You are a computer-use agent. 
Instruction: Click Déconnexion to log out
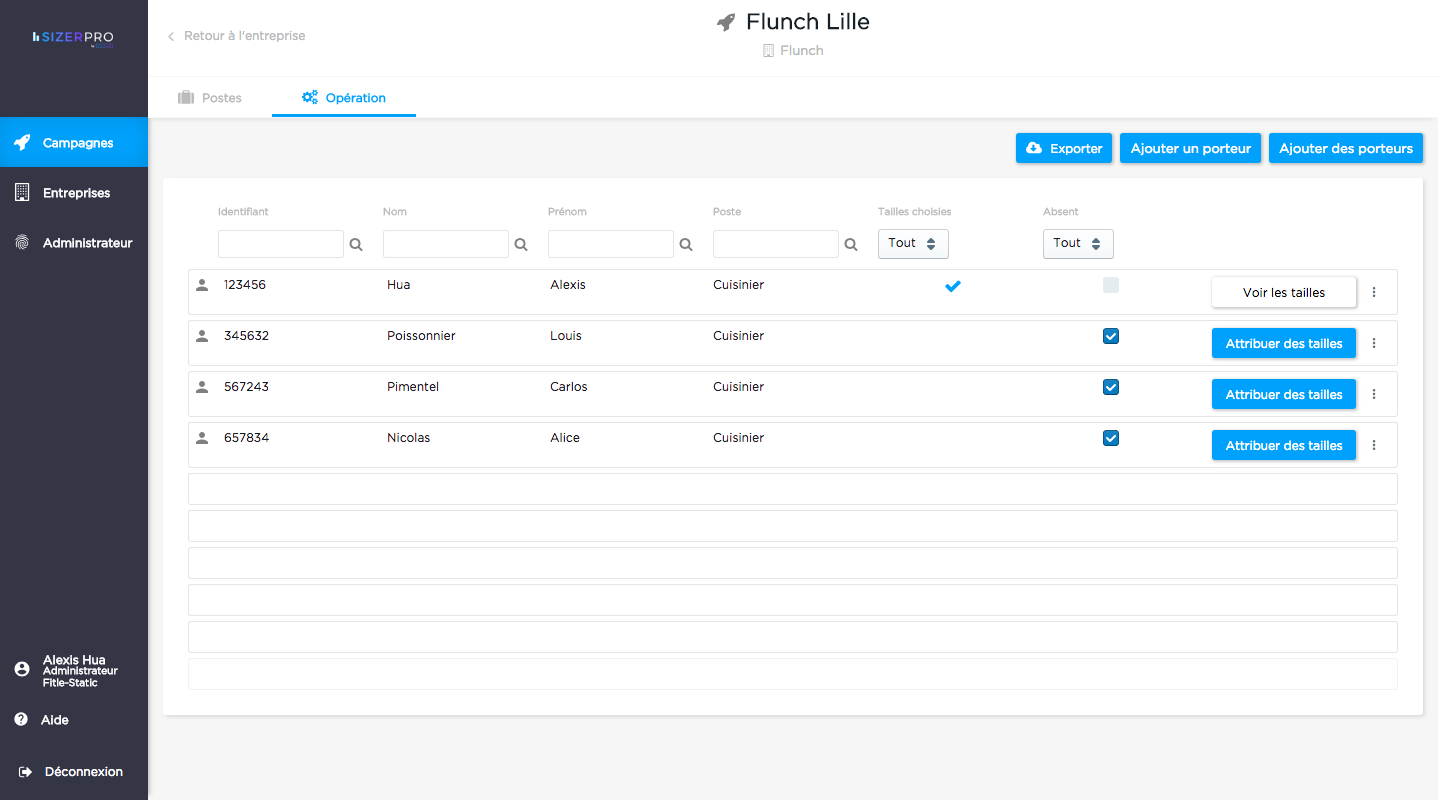[x=83, y=772]
